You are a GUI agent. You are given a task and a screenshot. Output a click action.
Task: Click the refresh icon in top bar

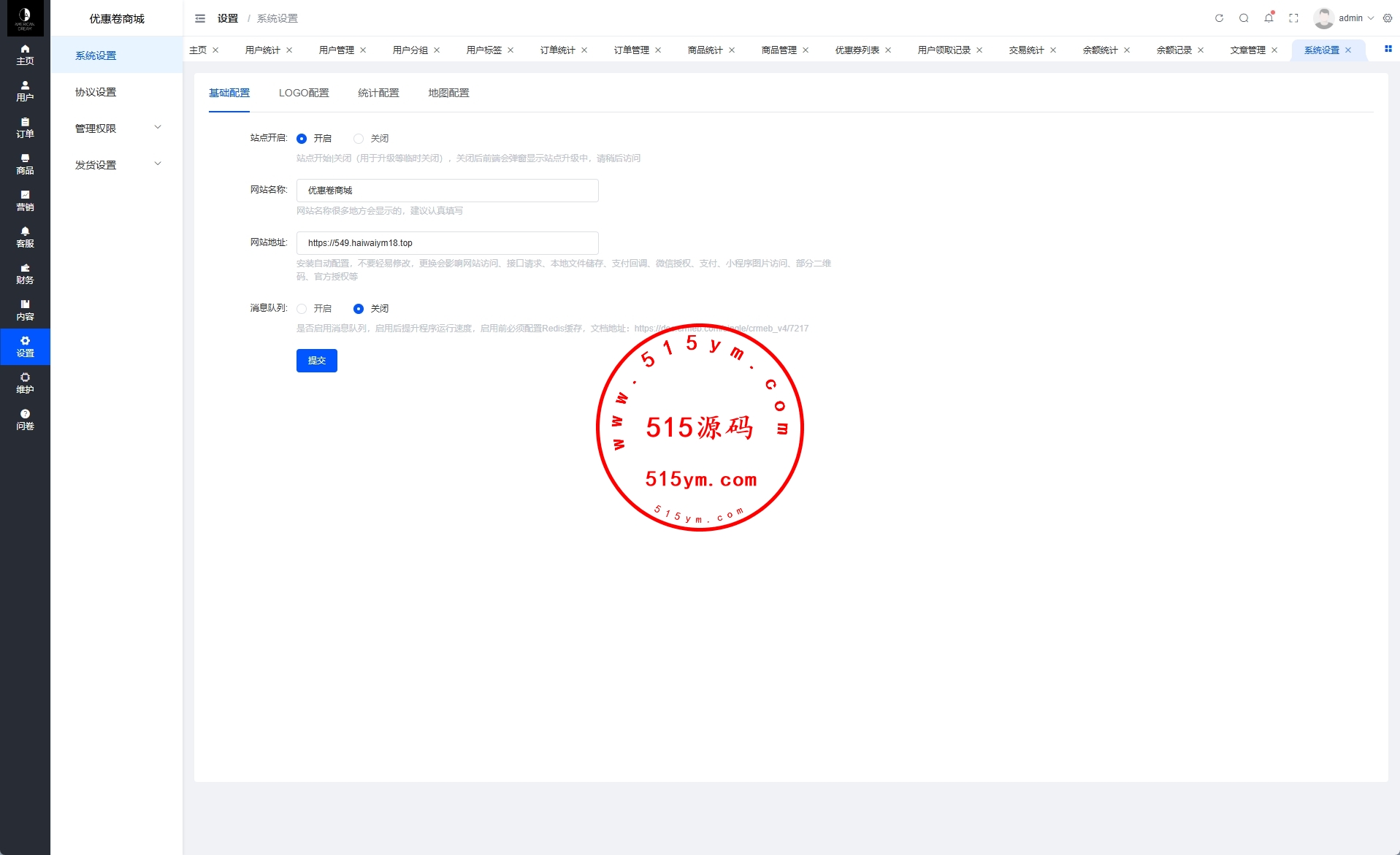coord(1219,18)
